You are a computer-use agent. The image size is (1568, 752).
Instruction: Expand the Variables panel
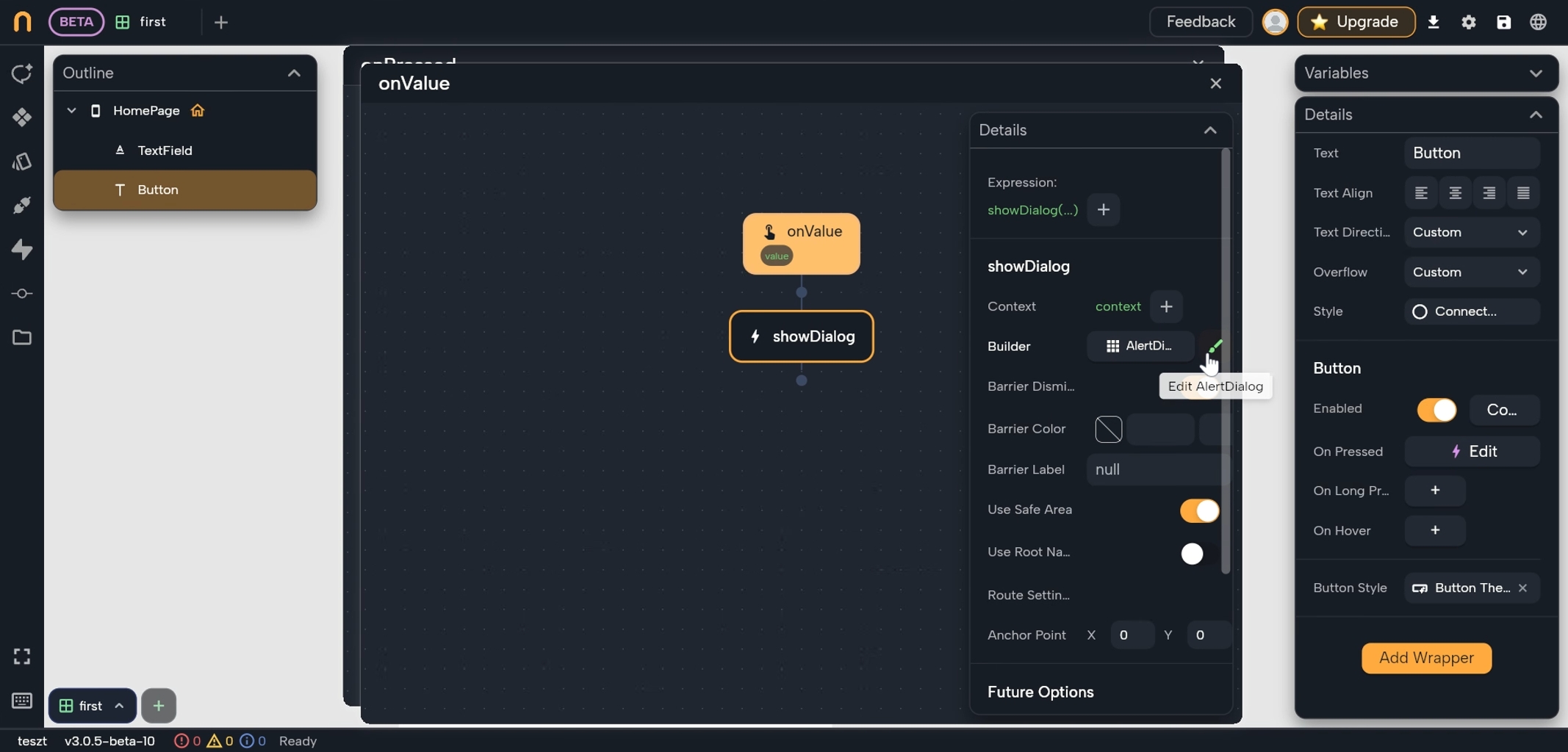coord(1536,73)
